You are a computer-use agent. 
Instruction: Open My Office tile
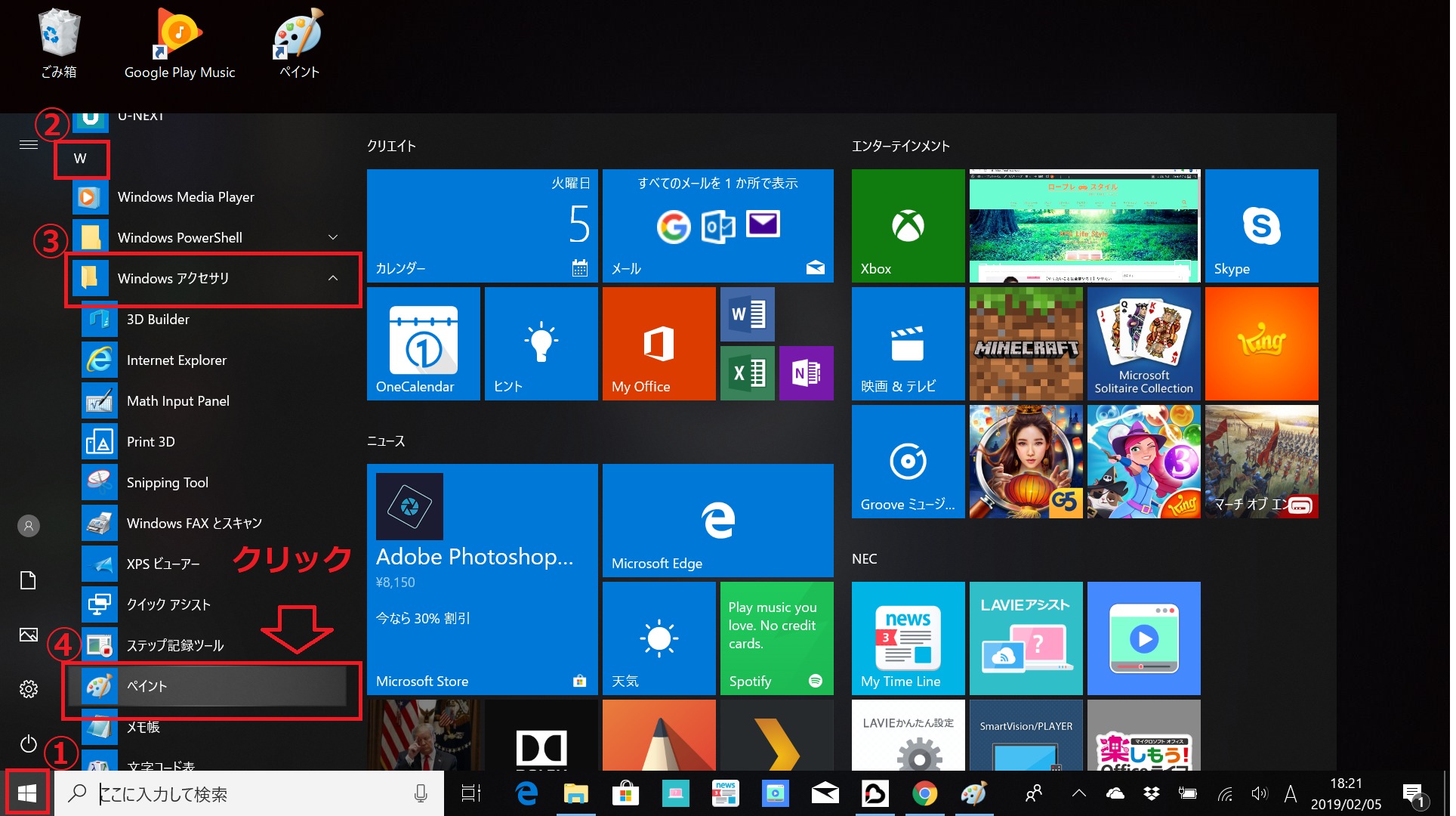659,344
